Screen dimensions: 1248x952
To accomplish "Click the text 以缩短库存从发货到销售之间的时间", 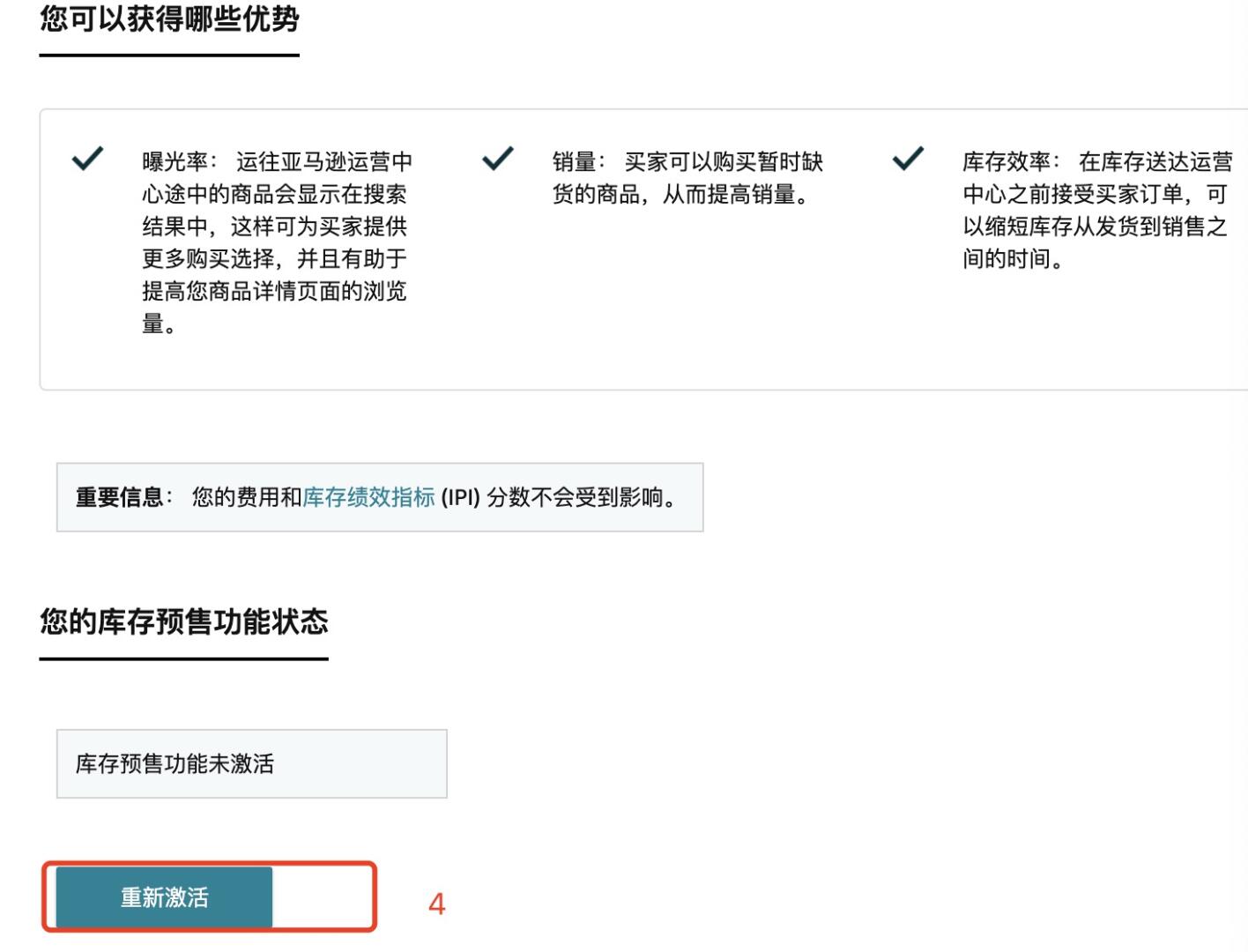I will pos(1095,242).
